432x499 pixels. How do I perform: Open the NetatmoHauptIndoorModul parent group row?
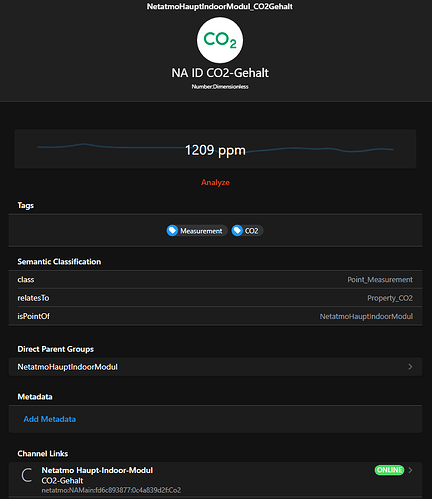(x=215, y=367)
